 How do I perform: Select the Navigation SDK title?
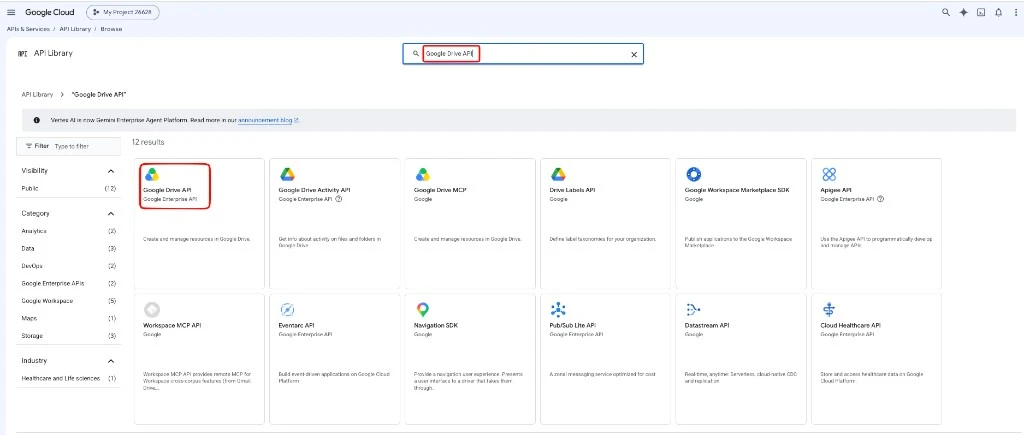point(436,325)
